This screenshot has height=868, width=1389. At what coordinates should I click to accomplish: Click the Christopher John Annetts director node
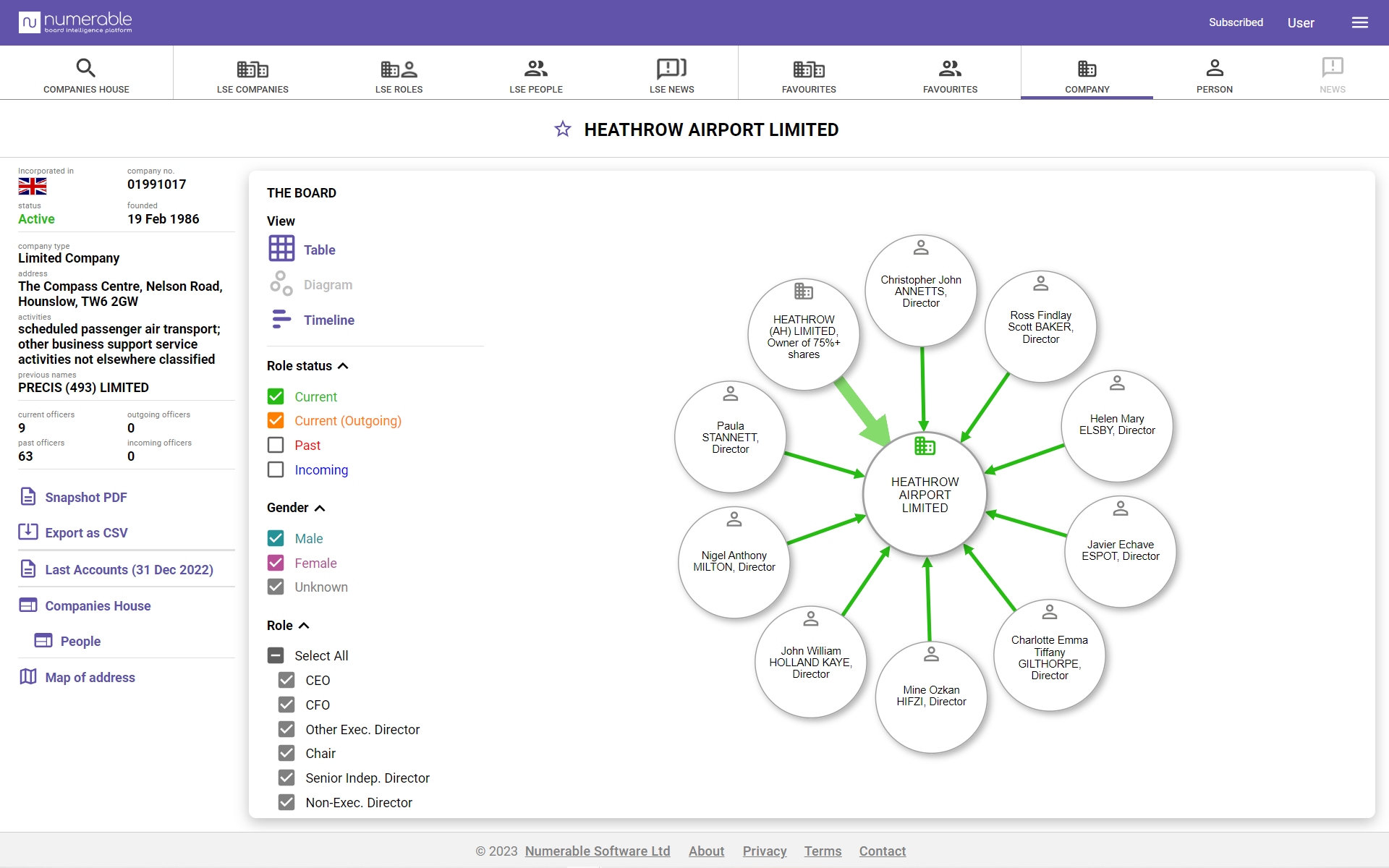[921, 291]
